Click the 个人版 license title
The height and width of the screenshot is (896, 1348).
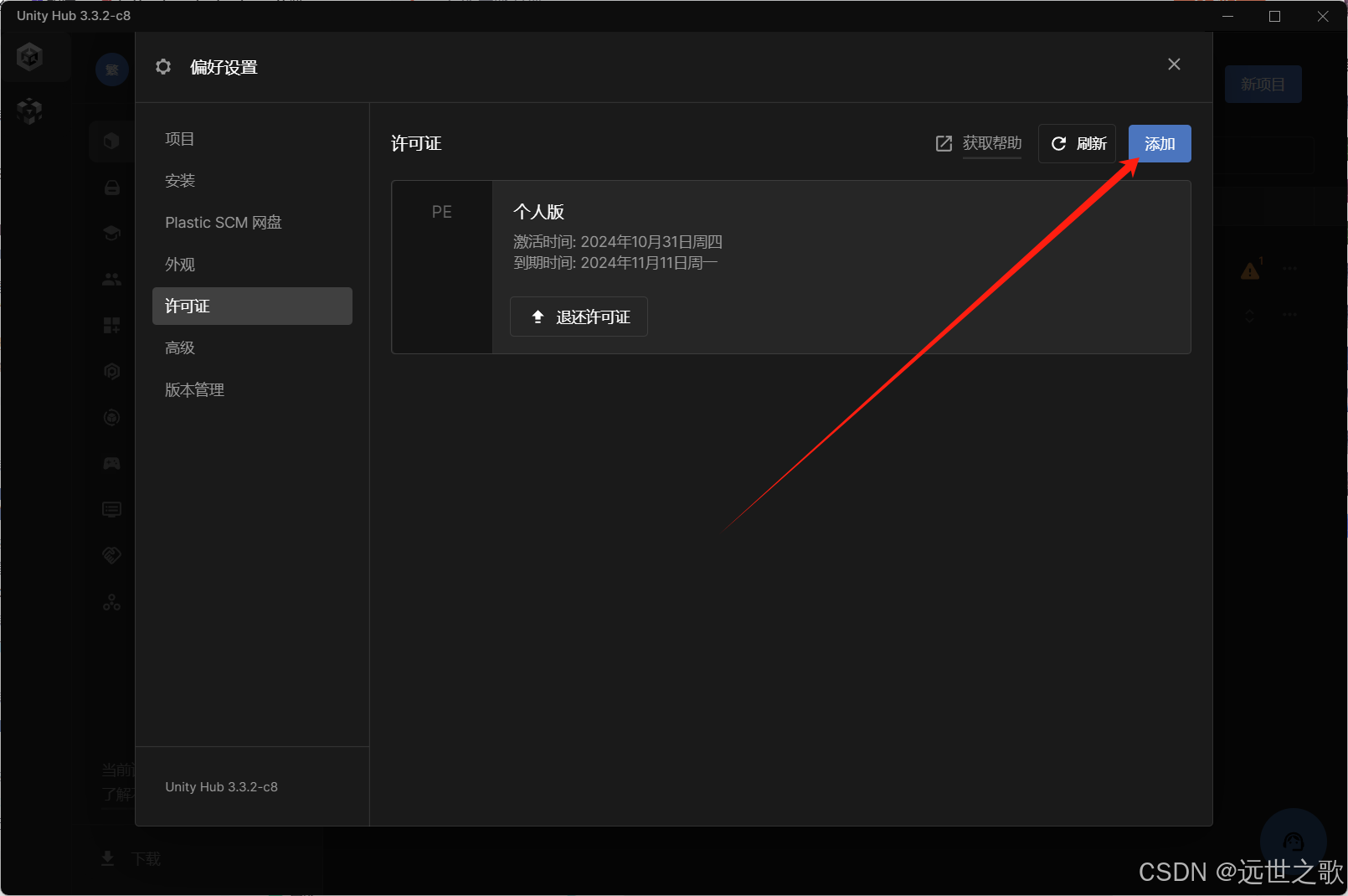tap(538, 212)
